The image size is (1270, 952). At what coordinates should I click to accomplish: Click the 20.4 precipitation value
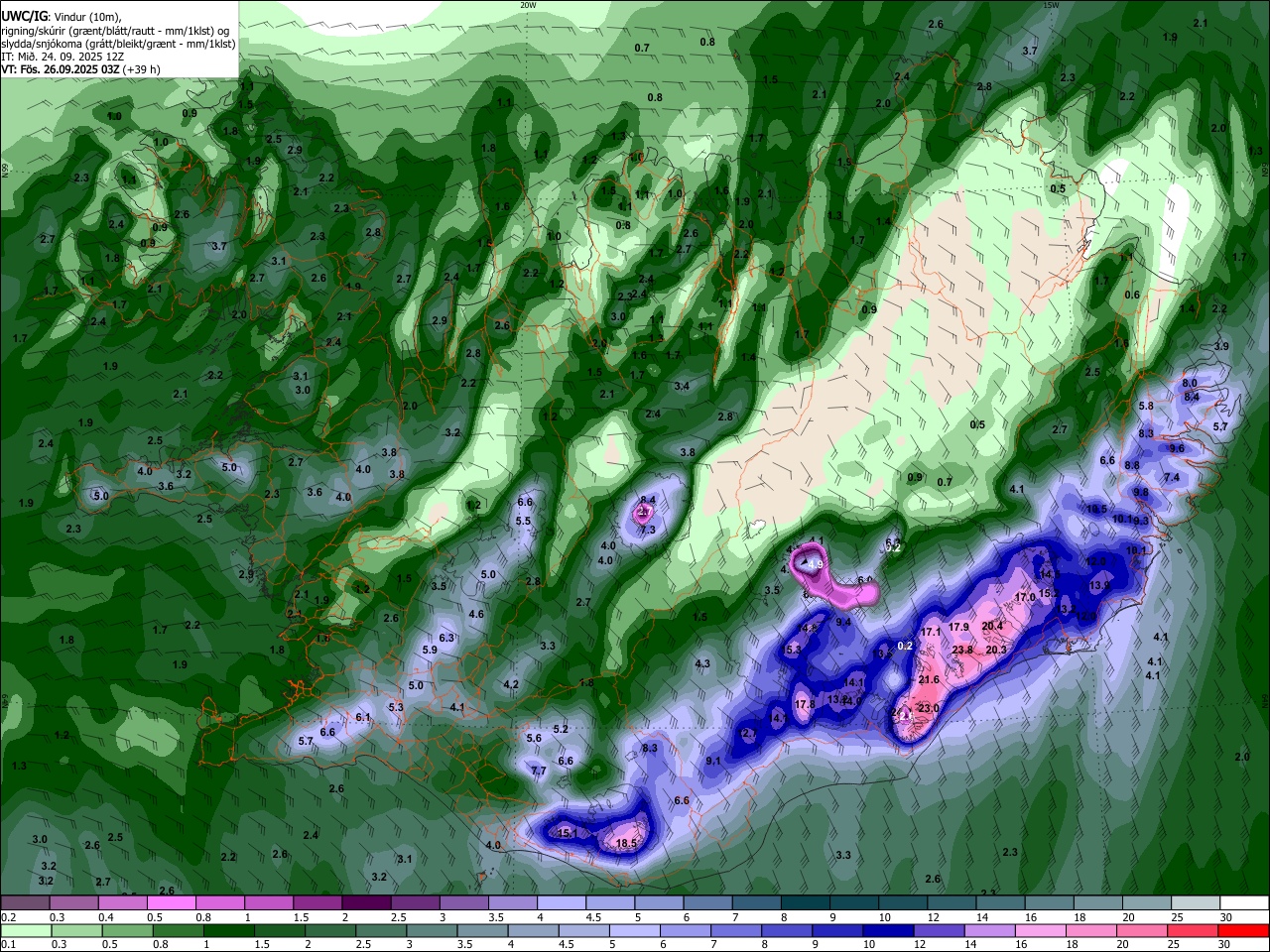coord(992,627)
